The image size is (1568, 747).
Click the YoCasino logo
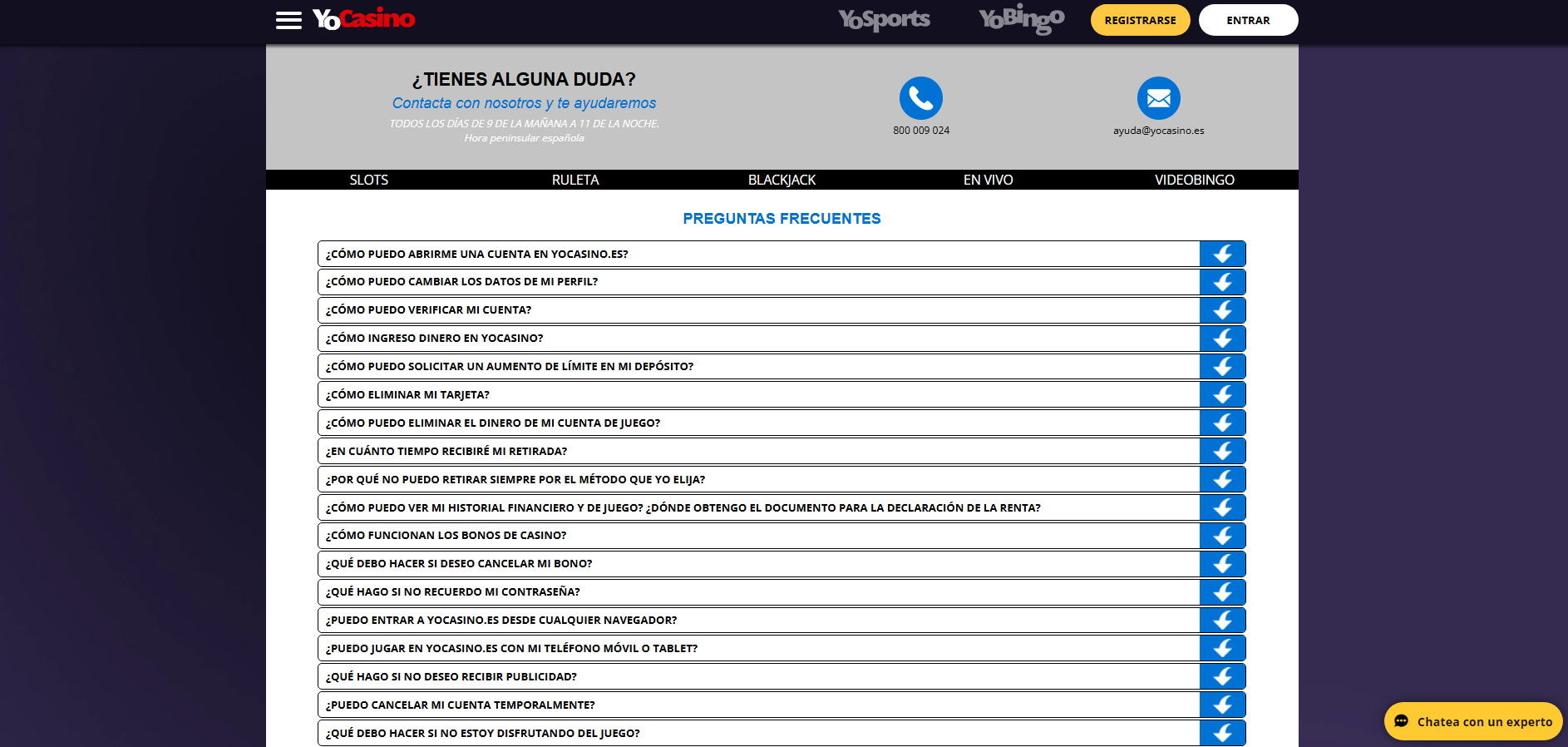(363, 19)
